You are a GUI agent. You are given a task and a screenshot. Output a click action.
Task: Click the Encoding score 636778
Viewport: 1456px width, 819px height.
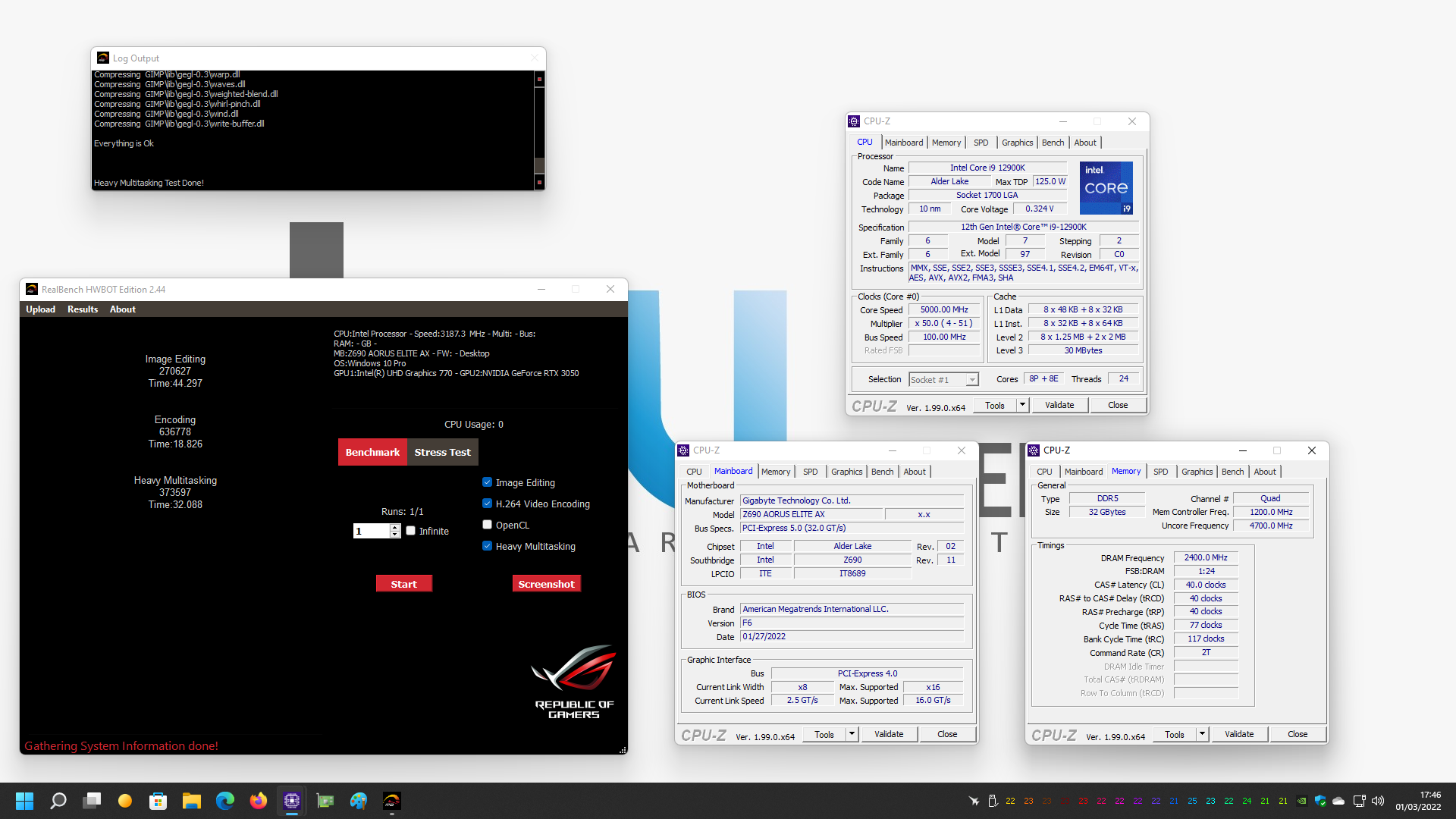click(175, 431)
